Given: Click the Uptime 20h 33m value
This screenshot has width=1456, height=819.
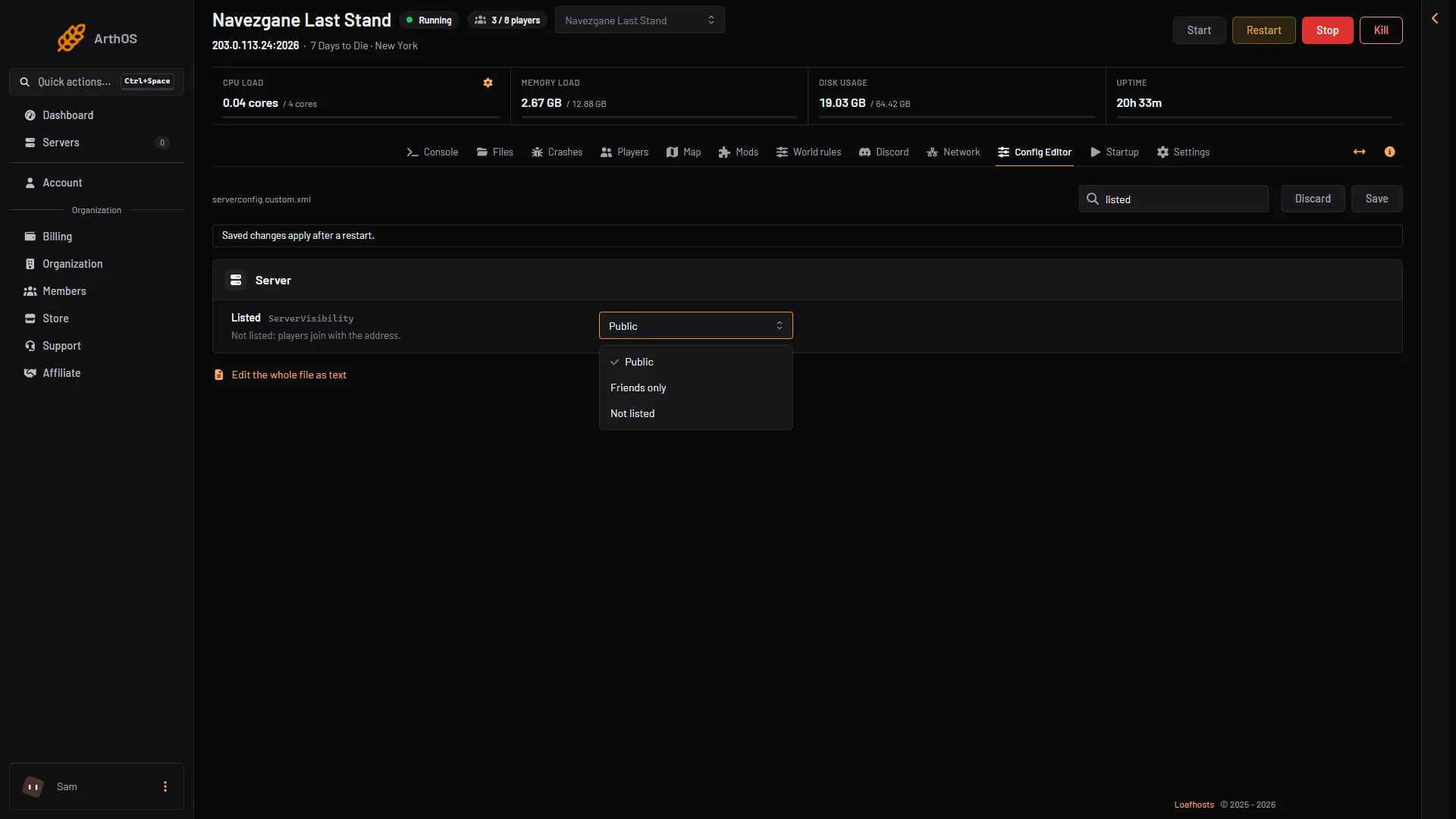Looking at the screenshot, I should 1138,103.
